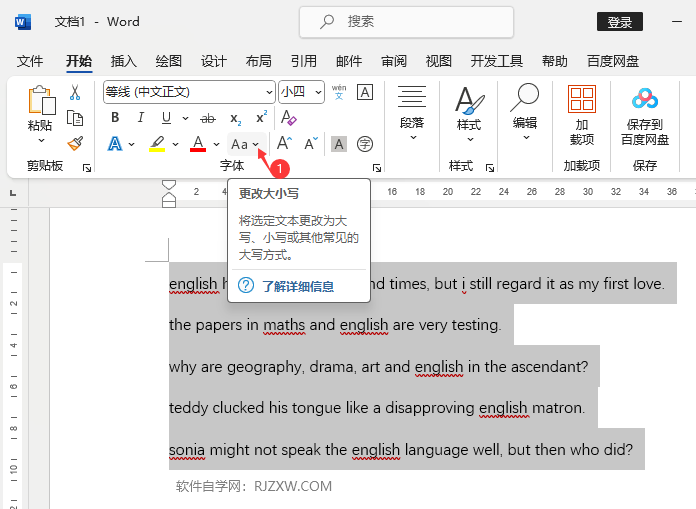This screenshot has width=696, height=509.
Task: Select the 开始 Home tab
Action: pyautogui.click(x=79, y=61)
